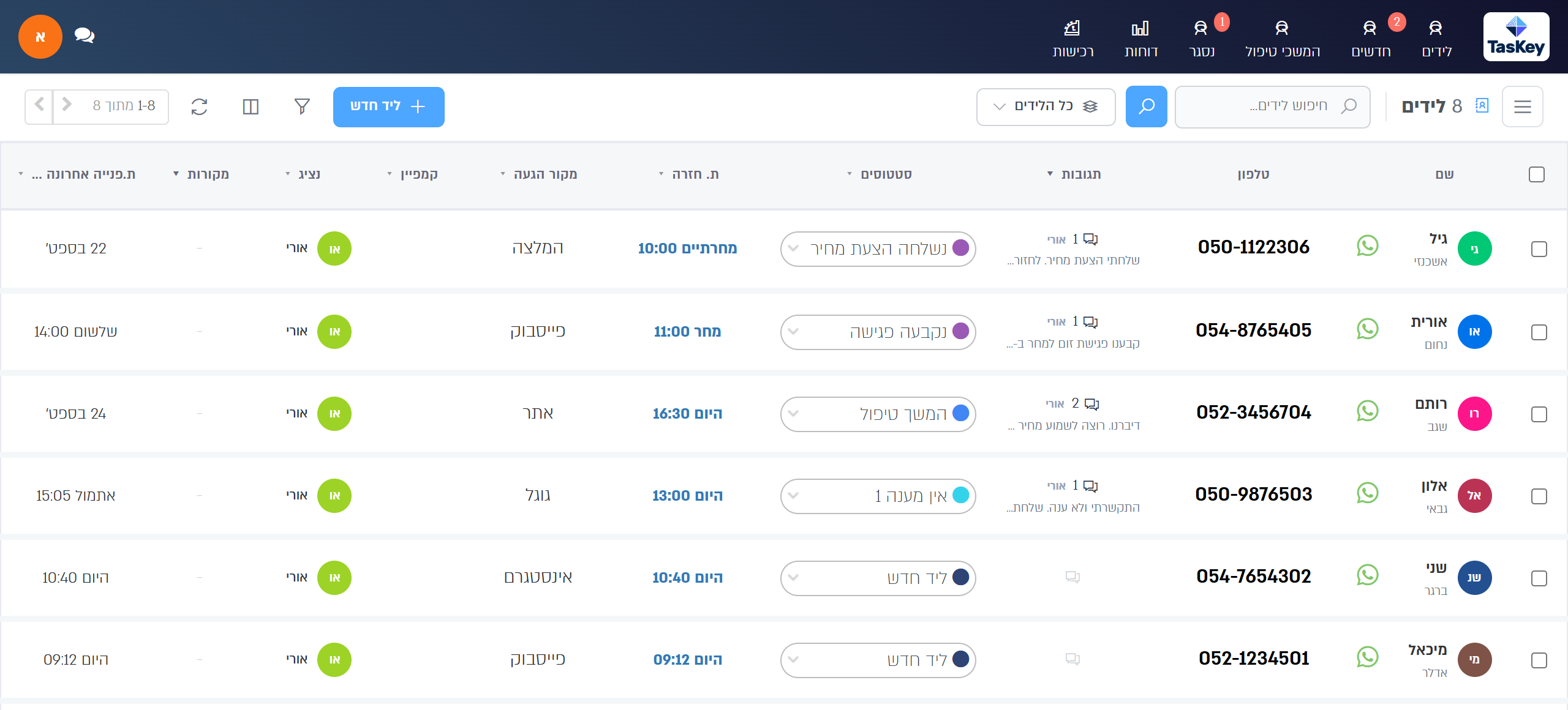Click the callback time מחרתיים 10:00
The height and width of the screenshot is (710, 1568).
click(x=687, y=248)
